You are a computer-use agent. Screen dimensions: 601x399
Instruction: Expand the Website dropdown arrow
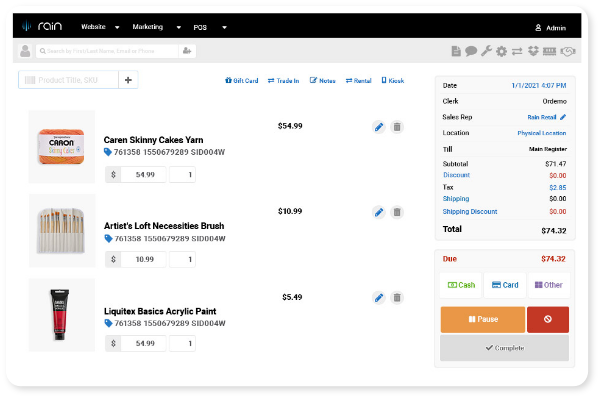click(117, 27)
